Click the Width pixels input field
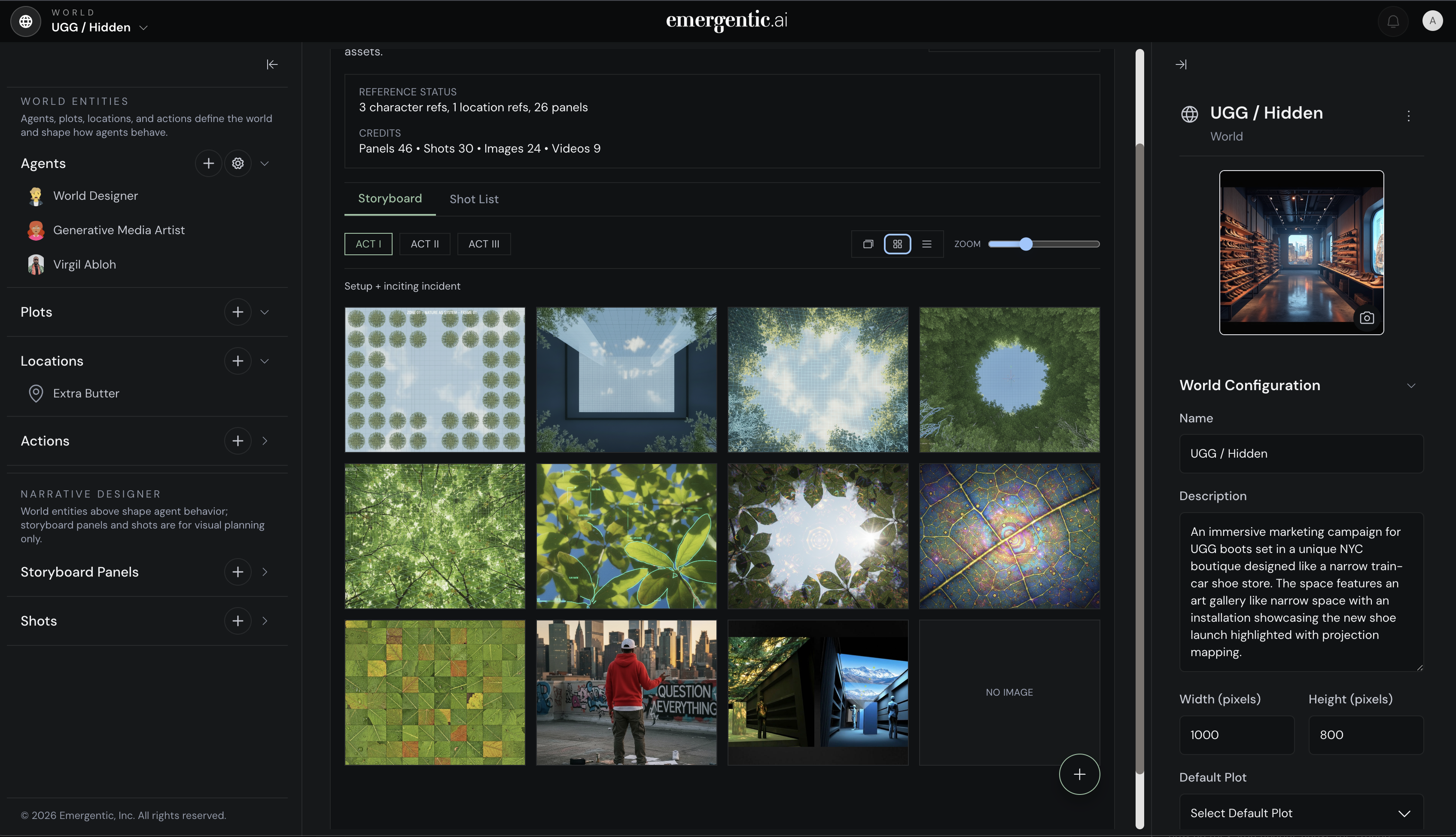 [1237, 735]
